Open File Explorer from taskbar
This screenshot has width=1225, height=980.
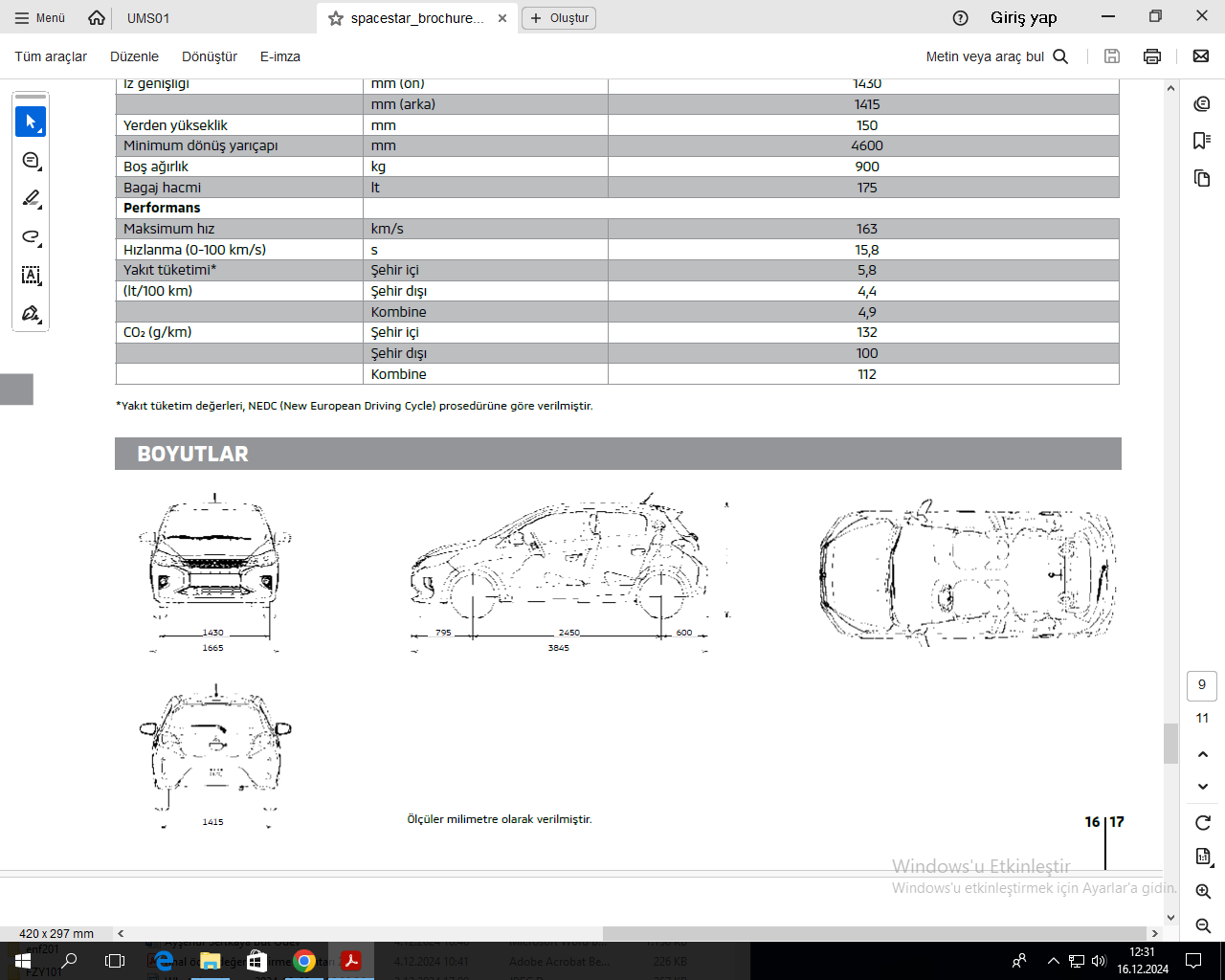211,961
